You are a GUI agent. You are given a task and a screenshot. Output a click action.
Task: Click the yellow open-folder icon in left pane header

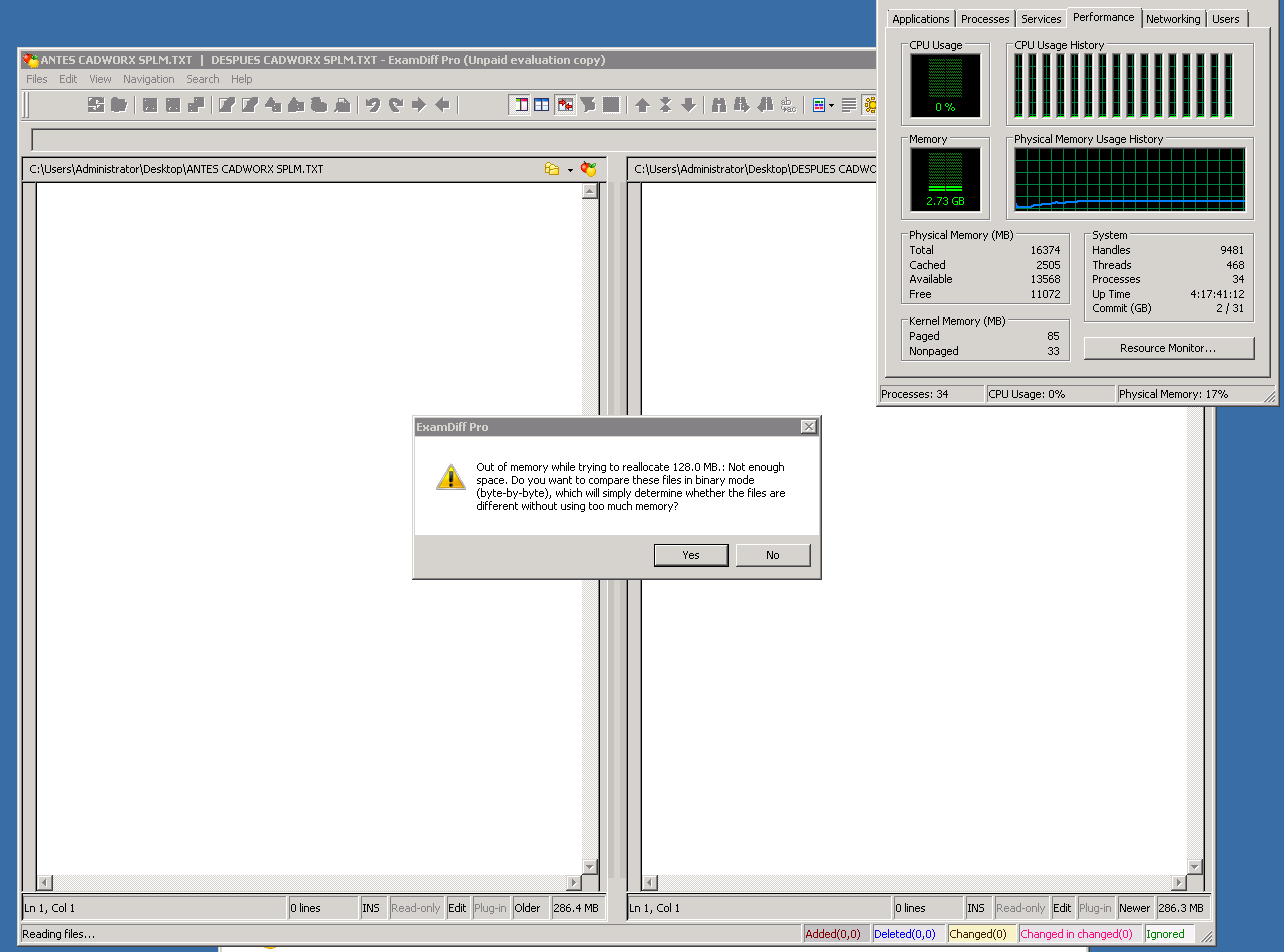(x=552, y=169)
